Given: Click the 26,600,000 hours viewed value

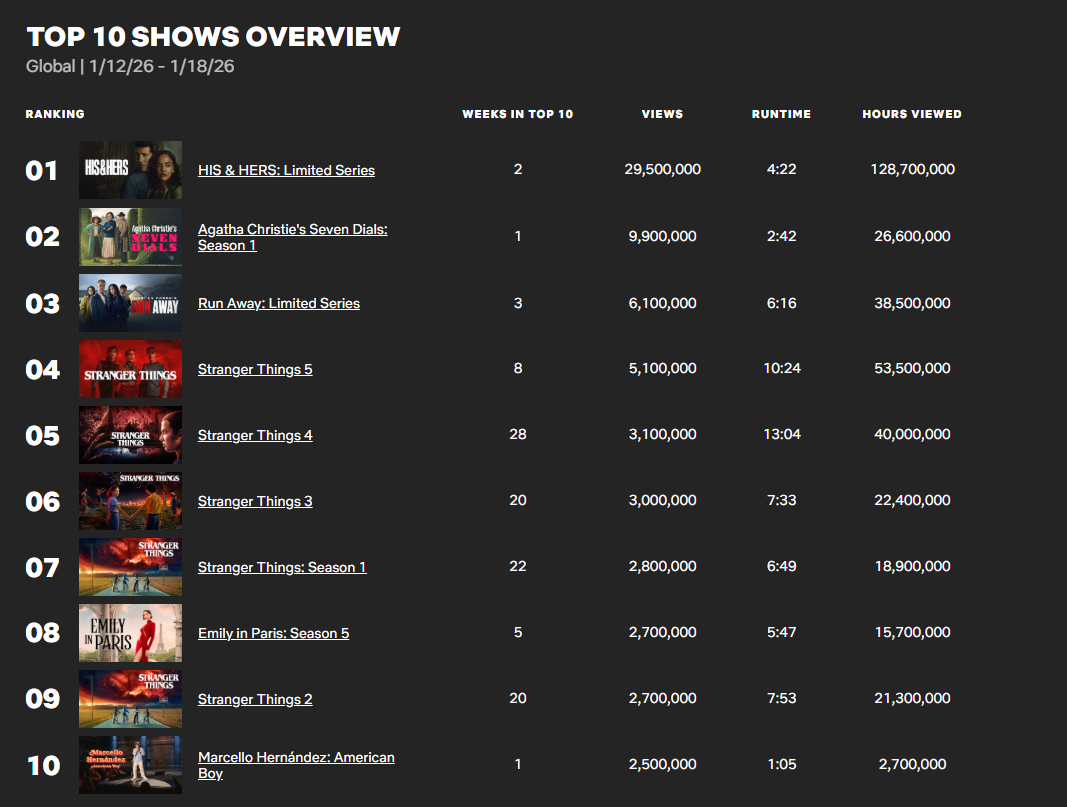Looking at the screenshot, I should [x=913, y=236].
